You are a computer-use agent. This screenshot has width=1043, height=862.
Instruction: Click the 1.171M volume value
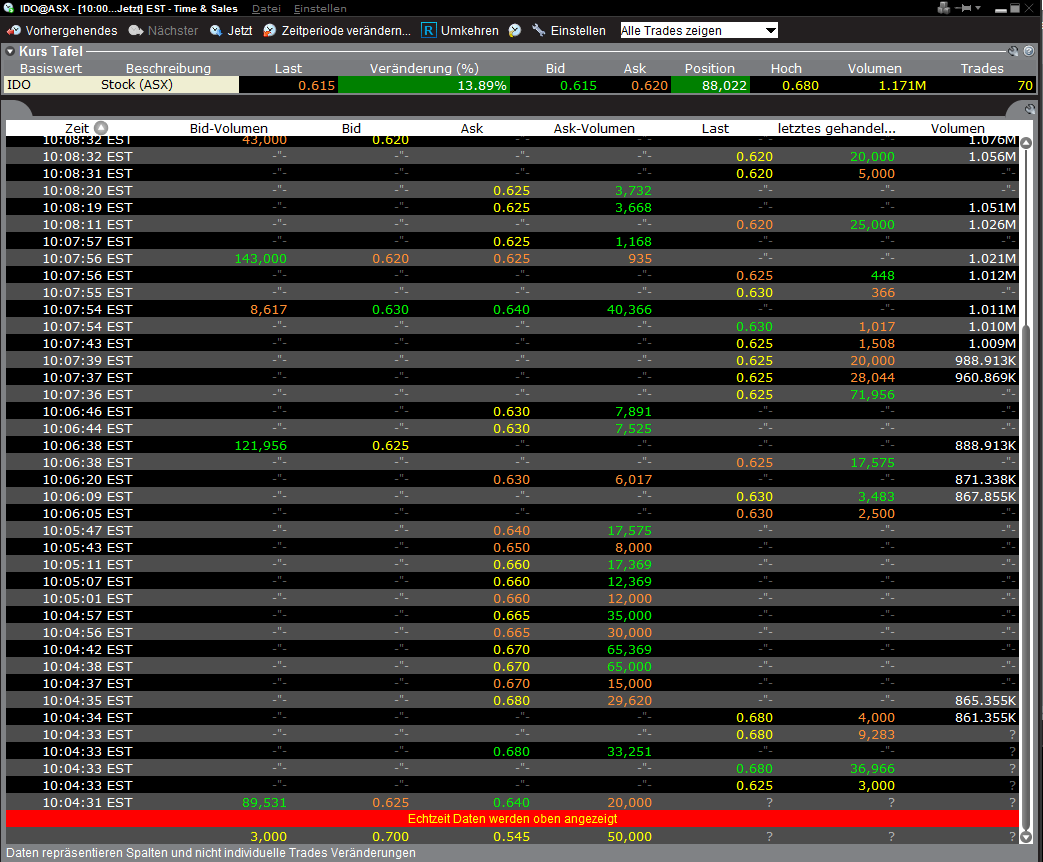902,85
